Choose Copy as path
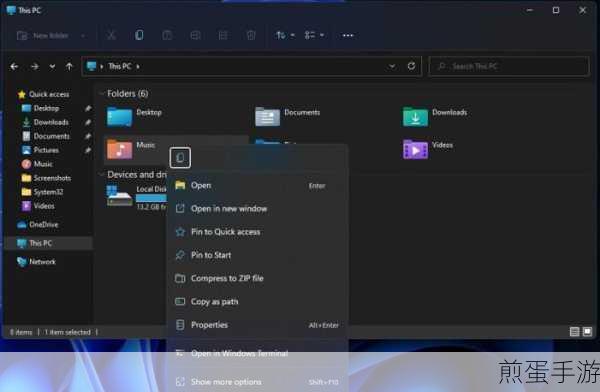This screenshot has width=600, height=392. coord(257,302)
